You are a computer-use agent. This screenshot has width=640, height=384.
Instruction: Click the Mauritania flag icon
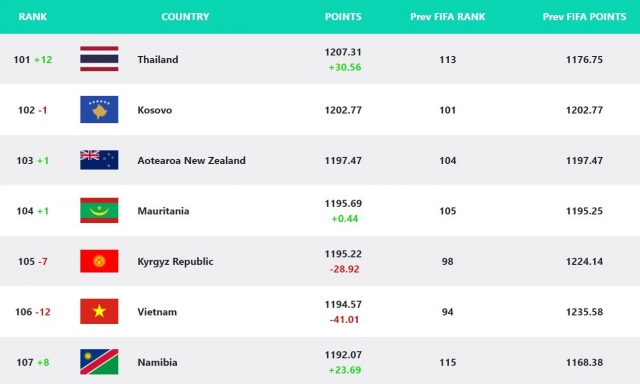click(99, 211)
